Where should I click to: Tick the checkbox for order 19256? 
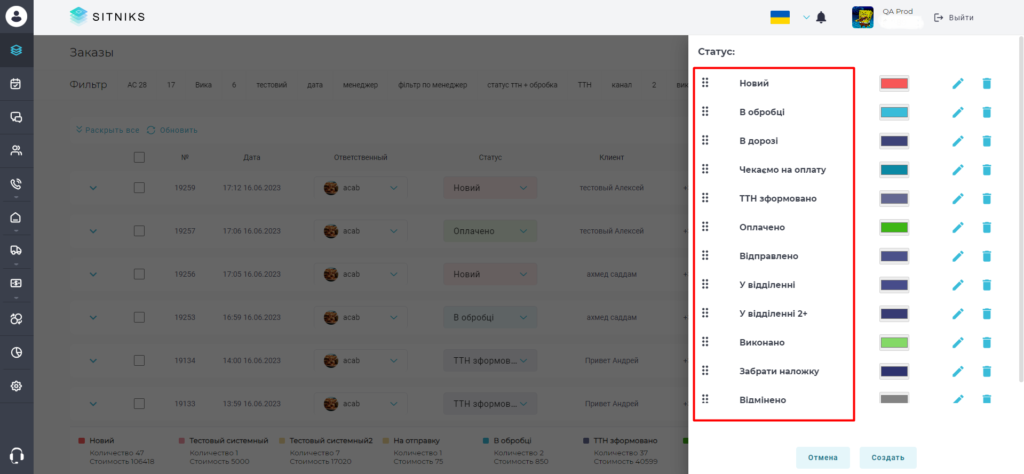139,274
